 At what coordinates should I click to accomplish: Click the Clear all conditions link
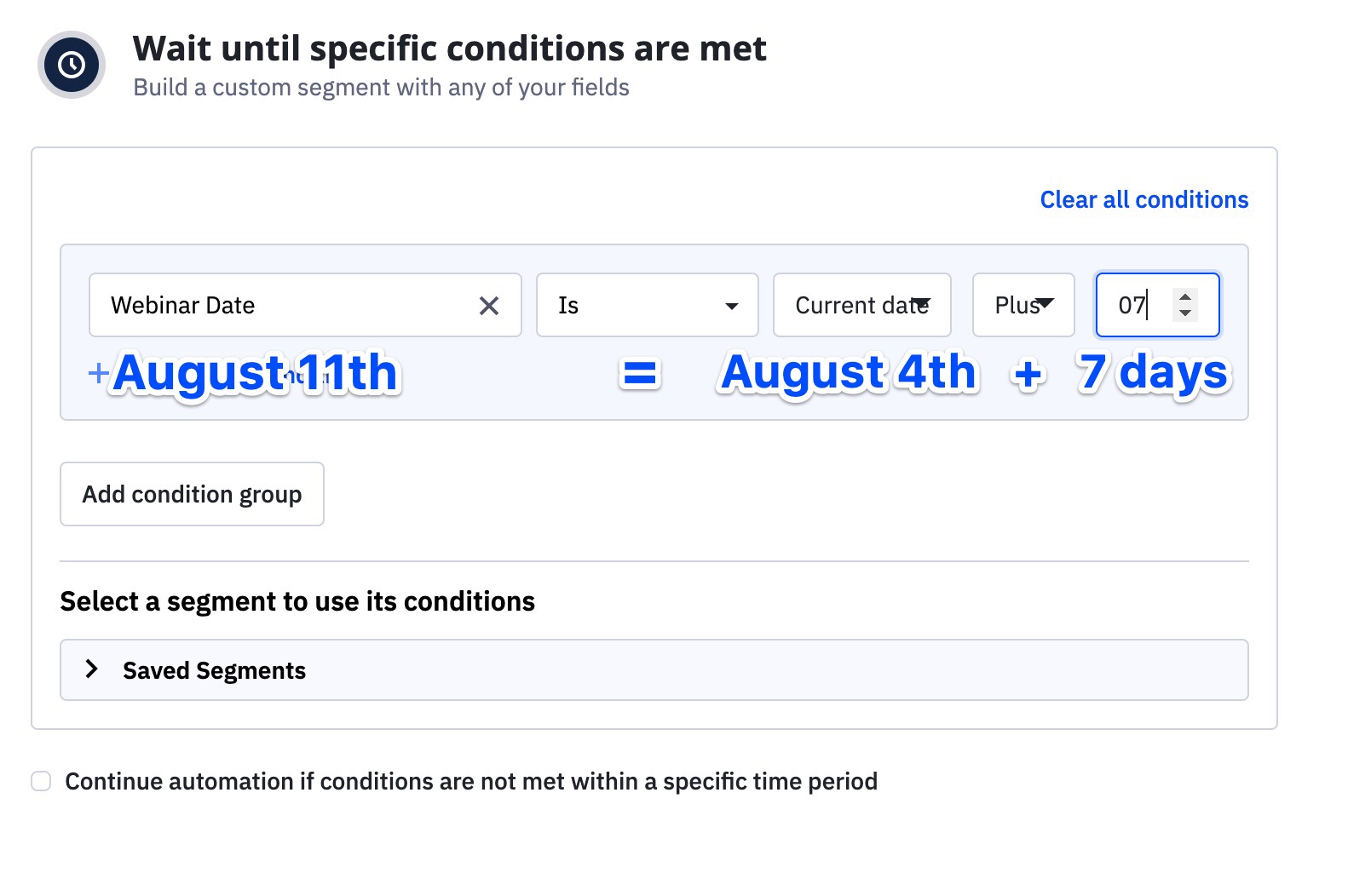[1143, 199]
